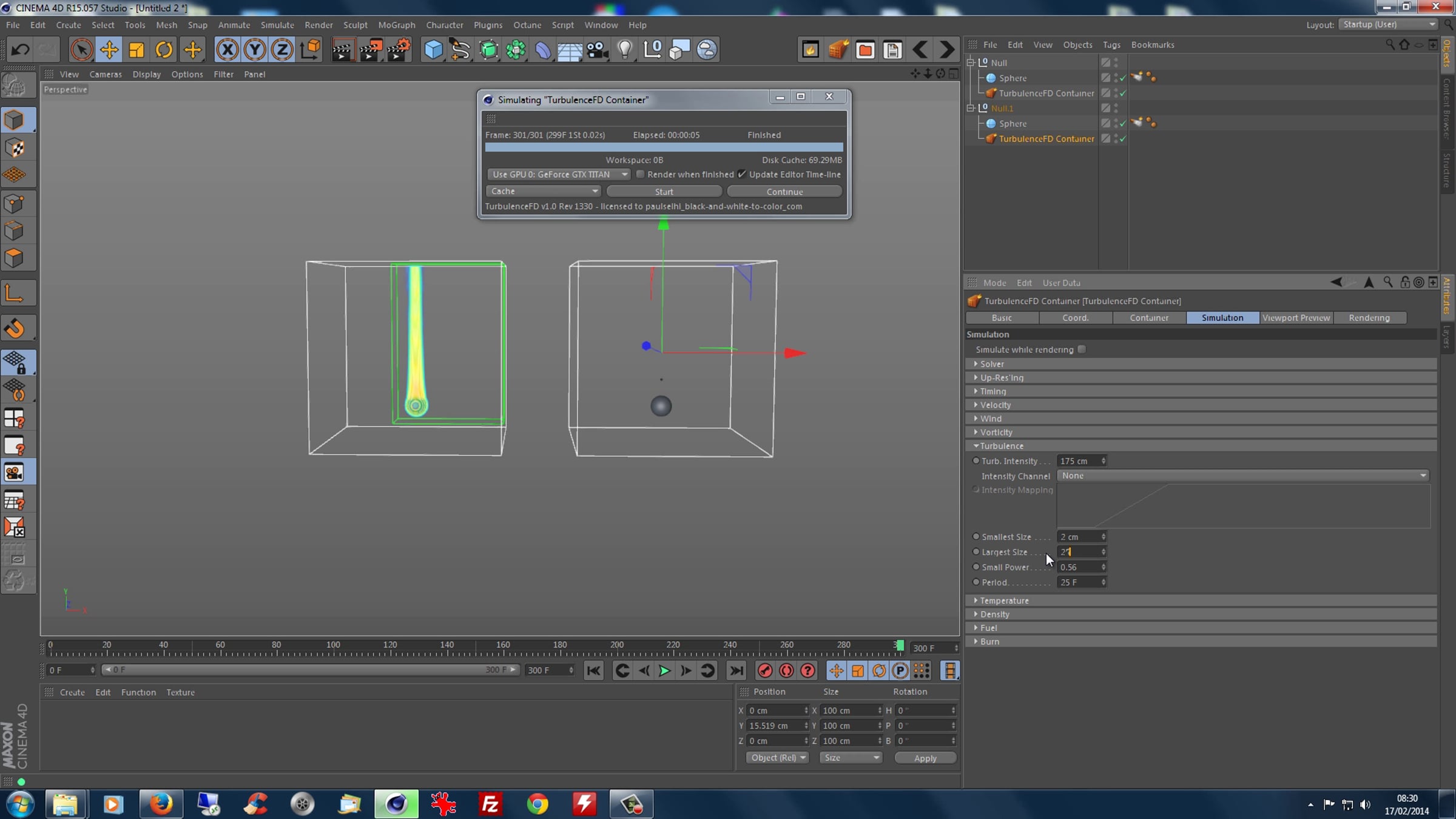Screen dimensions: 1456x819
Task: Activate the Scale tool
Action: pyautogui.click(x=136, y=50)
